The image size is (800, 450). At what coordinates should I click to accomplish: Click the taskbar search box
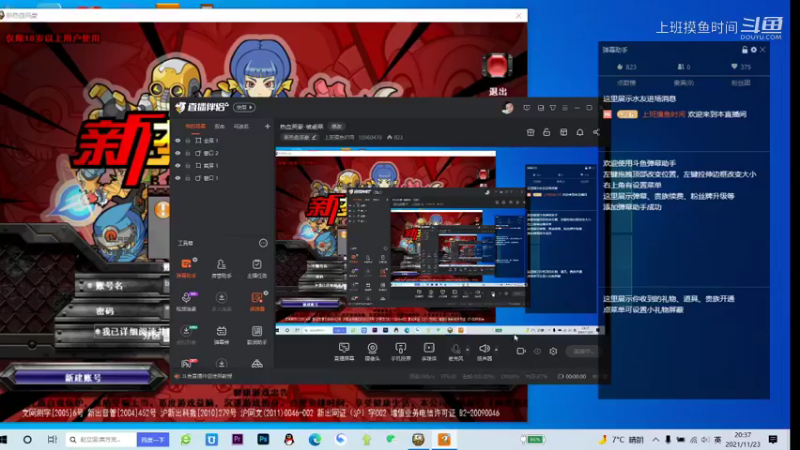click(101, 439)
